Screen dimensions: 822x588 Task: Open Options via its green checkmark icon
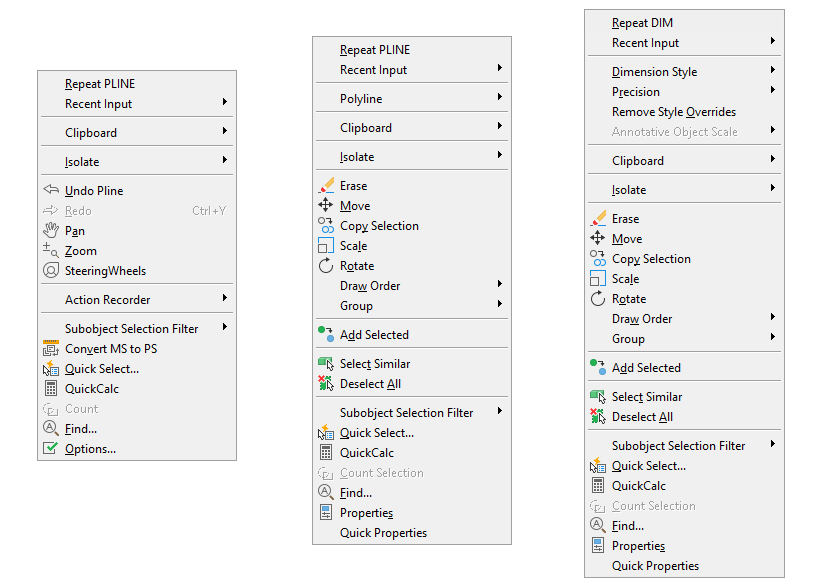click(x=51, y=448)
